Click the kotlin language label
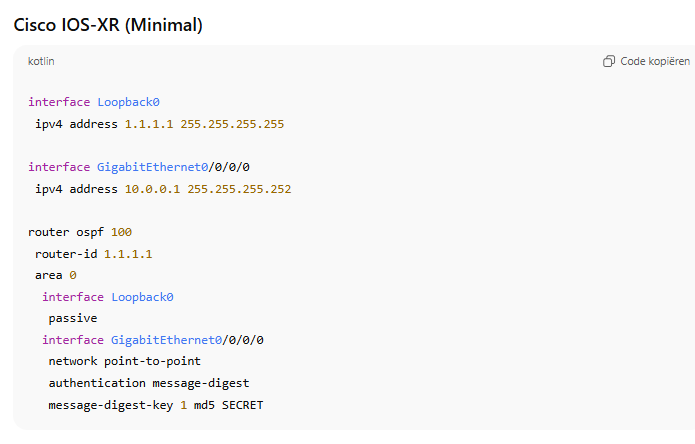Viewport: 695px width, 444px height. tap(41, 62)
